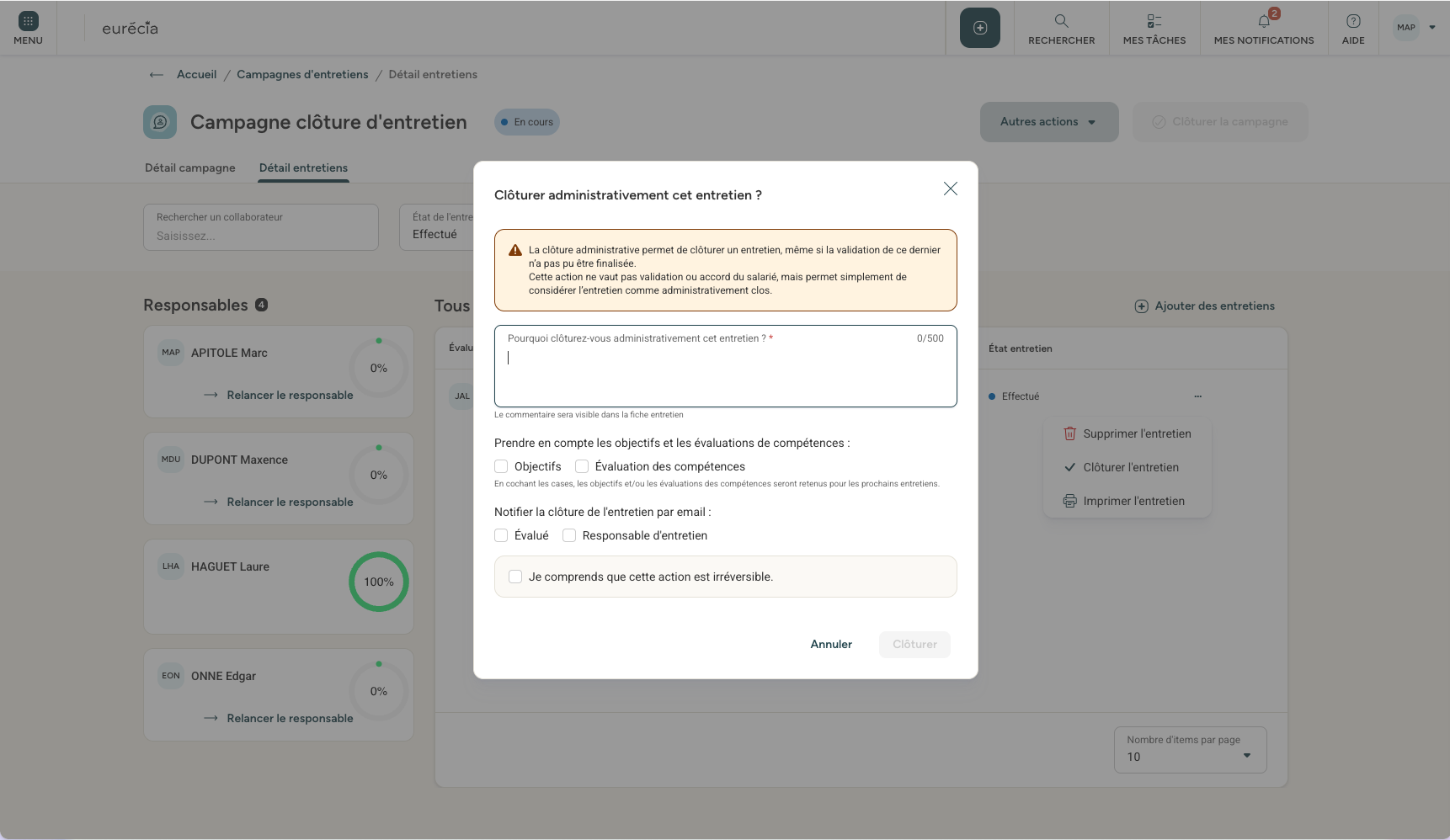Select Imprimer l'entretien menu entry
Image resolution: width=1450 pixels, height=840 pixels.
click(1133, 501)
